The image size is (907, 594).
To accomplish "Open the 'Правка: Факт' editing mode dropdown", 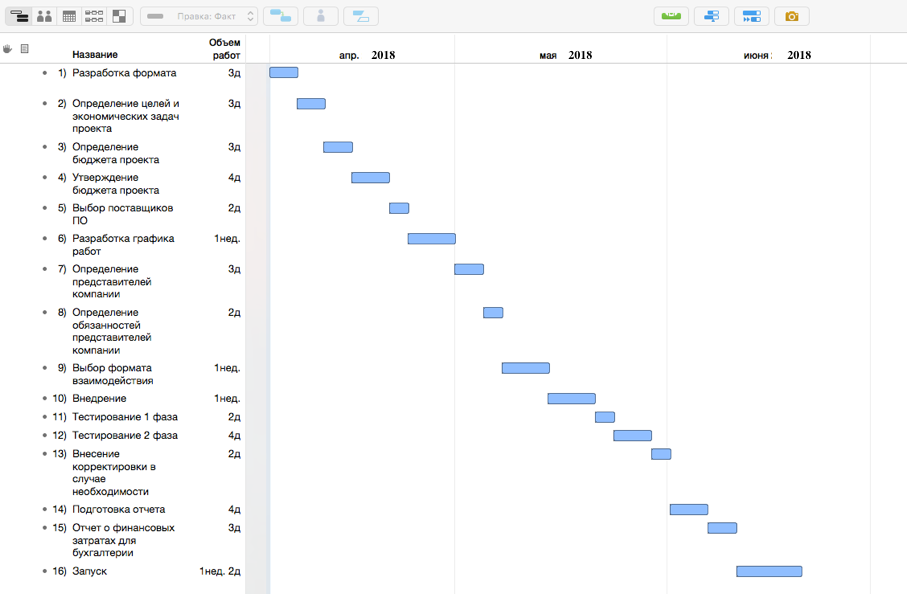I will 199,16.
